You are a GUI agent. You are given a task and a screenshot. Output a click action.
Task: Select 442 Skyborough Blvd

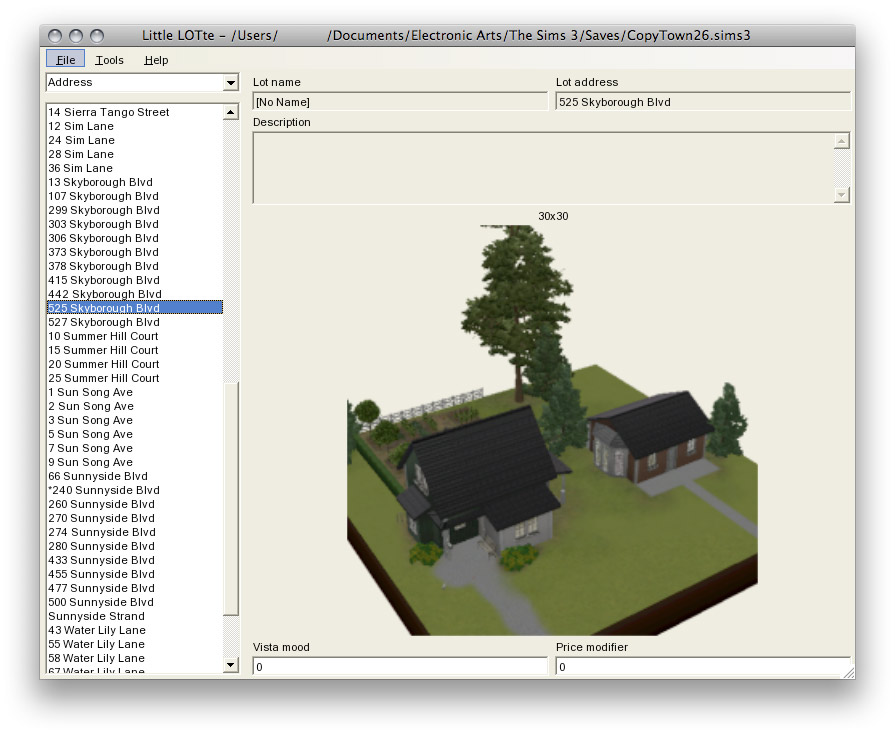(x=135, y=294)
